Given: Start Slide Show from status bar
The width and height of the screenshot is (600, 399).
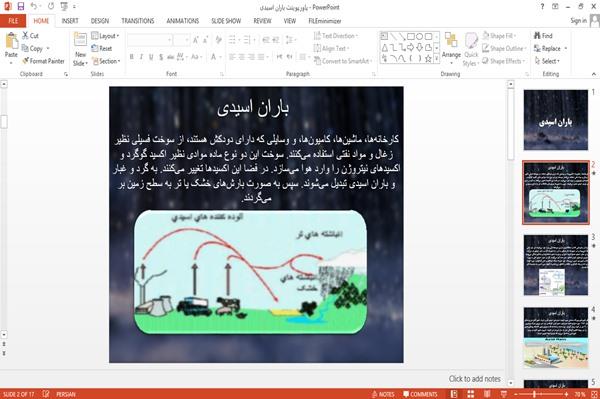Looking at the screenshot, I should (504, 394).
